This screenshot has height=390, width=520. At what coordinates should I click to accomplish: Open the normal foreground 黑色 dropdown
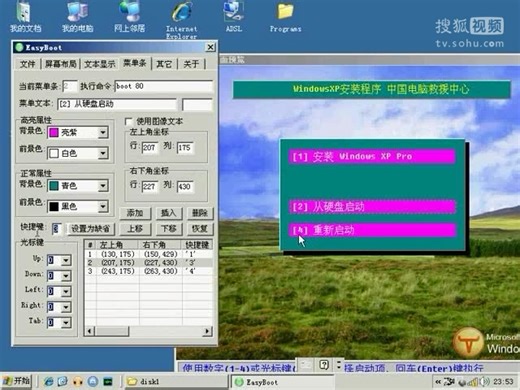coord(103,206)
